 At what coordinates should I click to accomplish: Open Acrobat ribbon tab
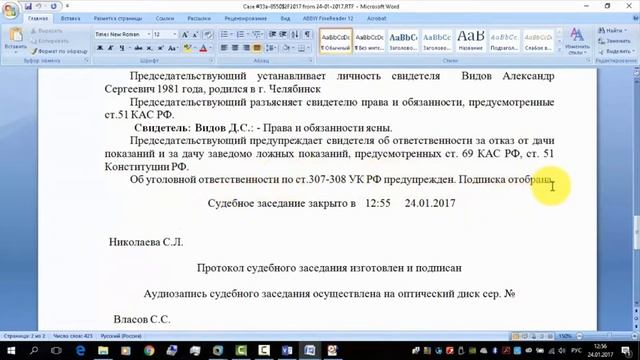(x=376, y=18)
